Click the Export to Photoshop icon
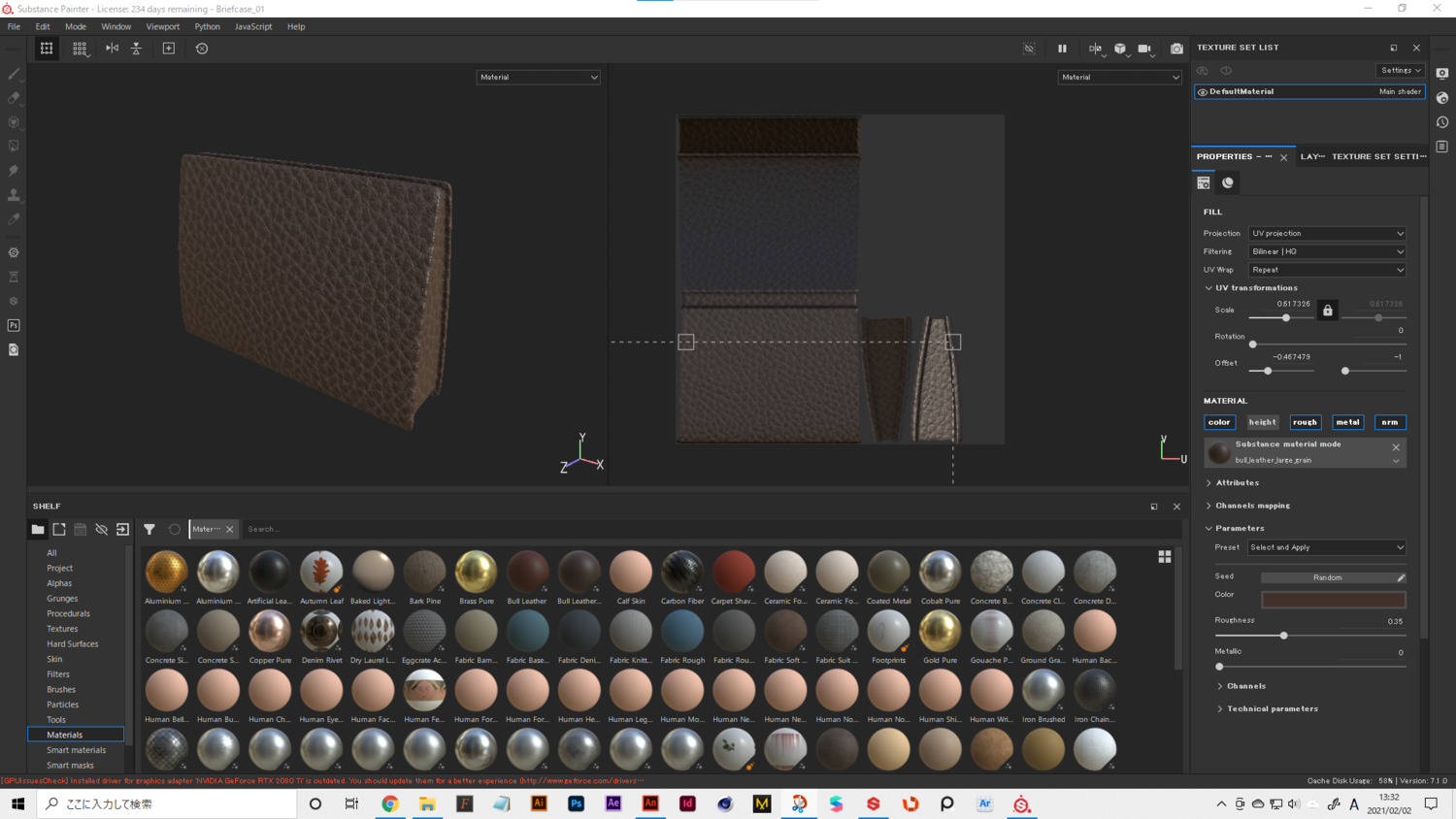1456x819 pixels. coord(14,325)
